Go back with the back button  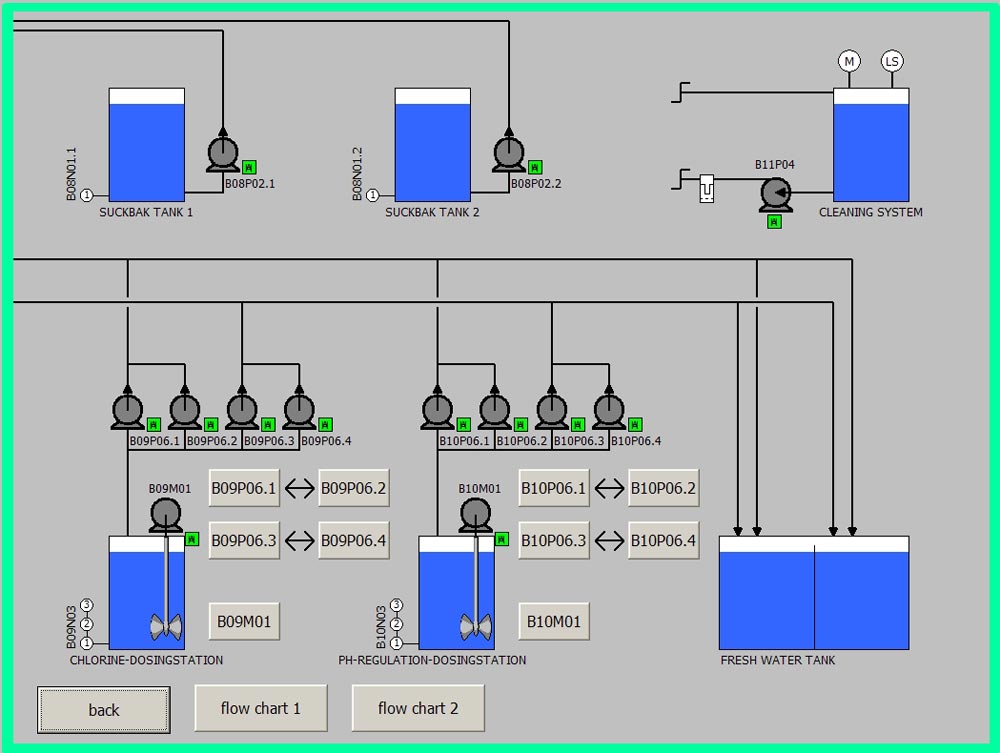(x=104, y=710)
